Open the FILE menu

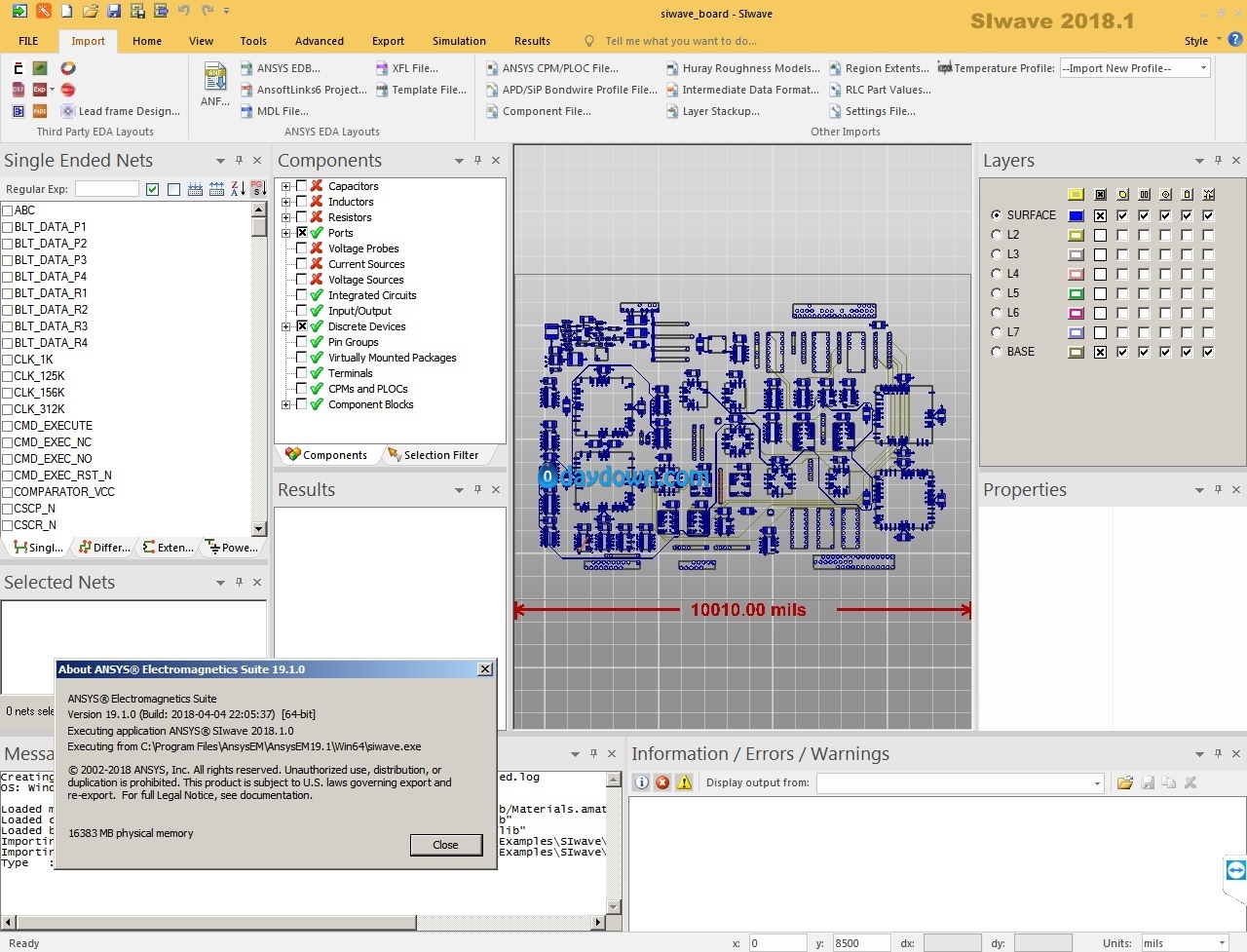click(28, 41)
